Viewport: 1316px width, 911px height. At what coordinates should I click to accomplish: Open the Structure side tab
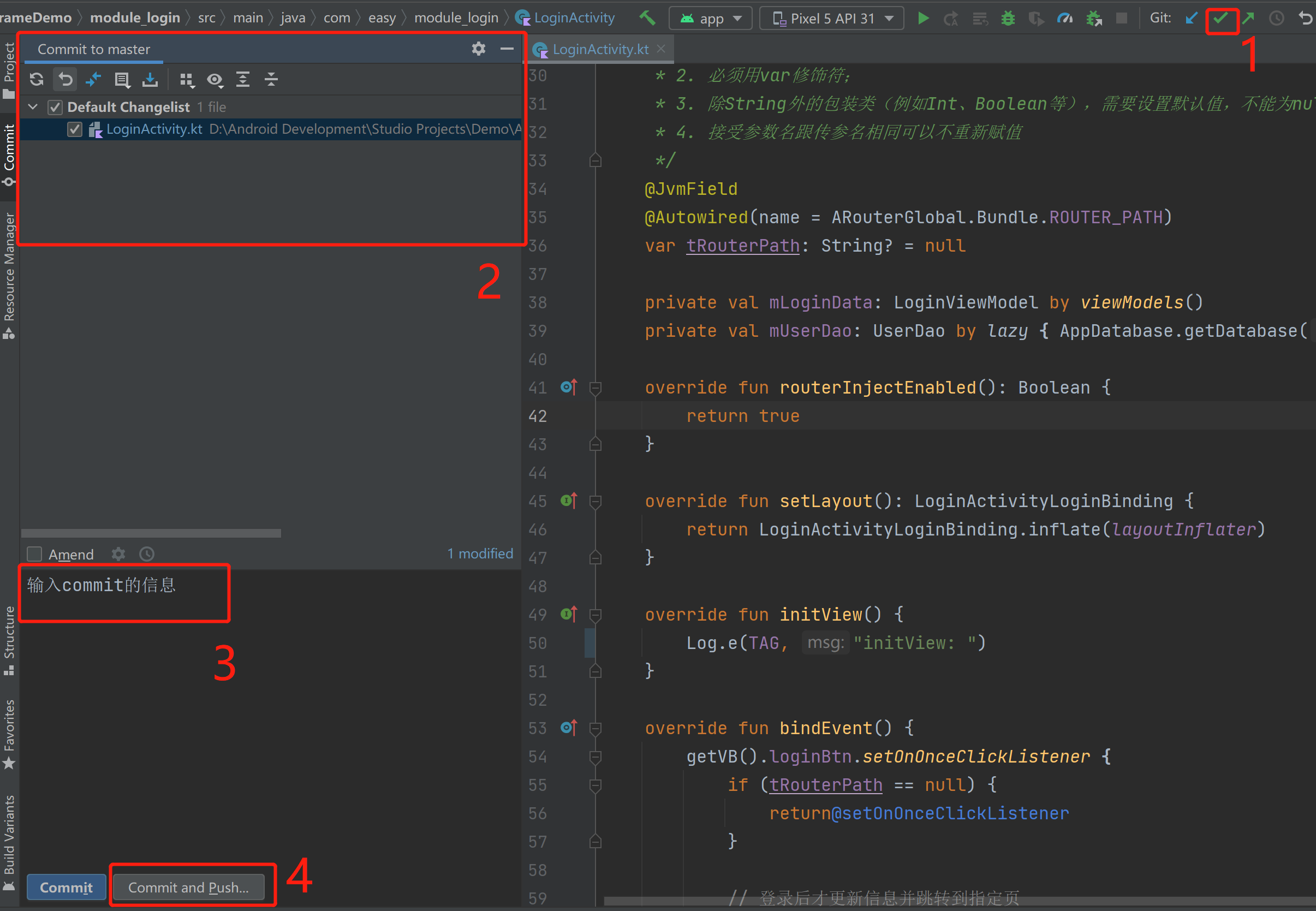[9, 640]
